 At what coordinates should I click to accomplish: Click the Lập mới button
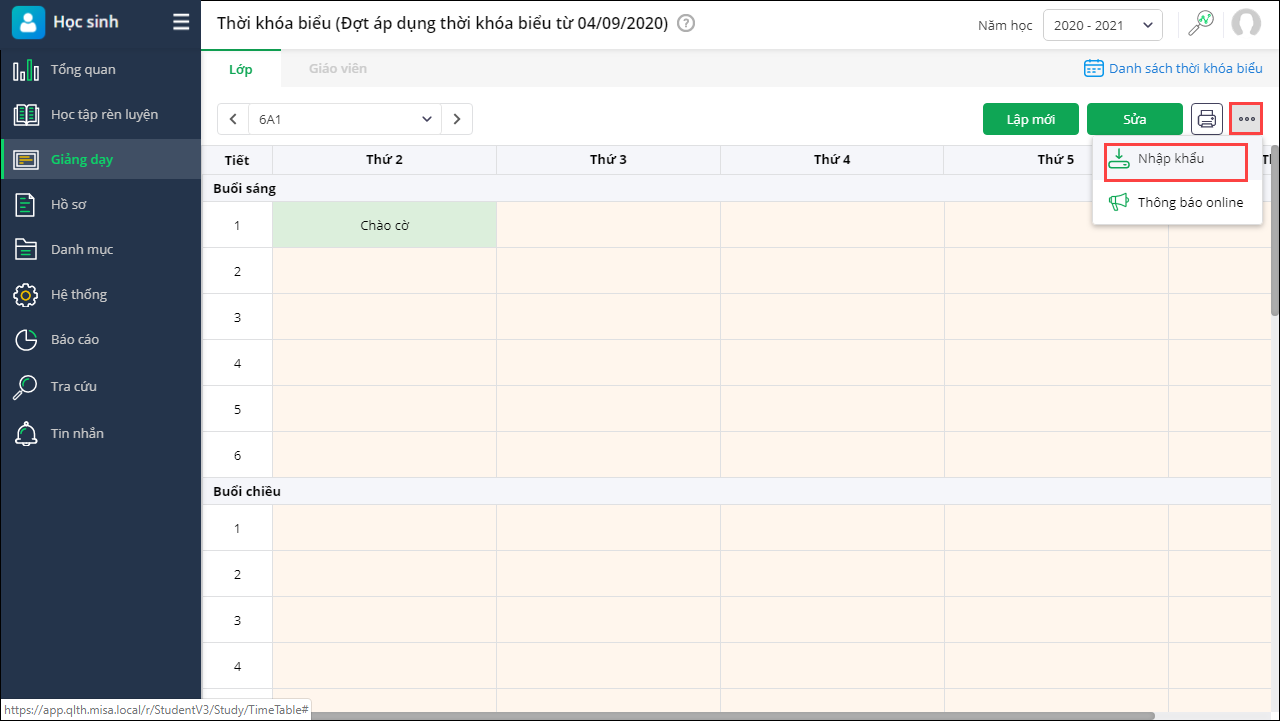coord(1031,119)
